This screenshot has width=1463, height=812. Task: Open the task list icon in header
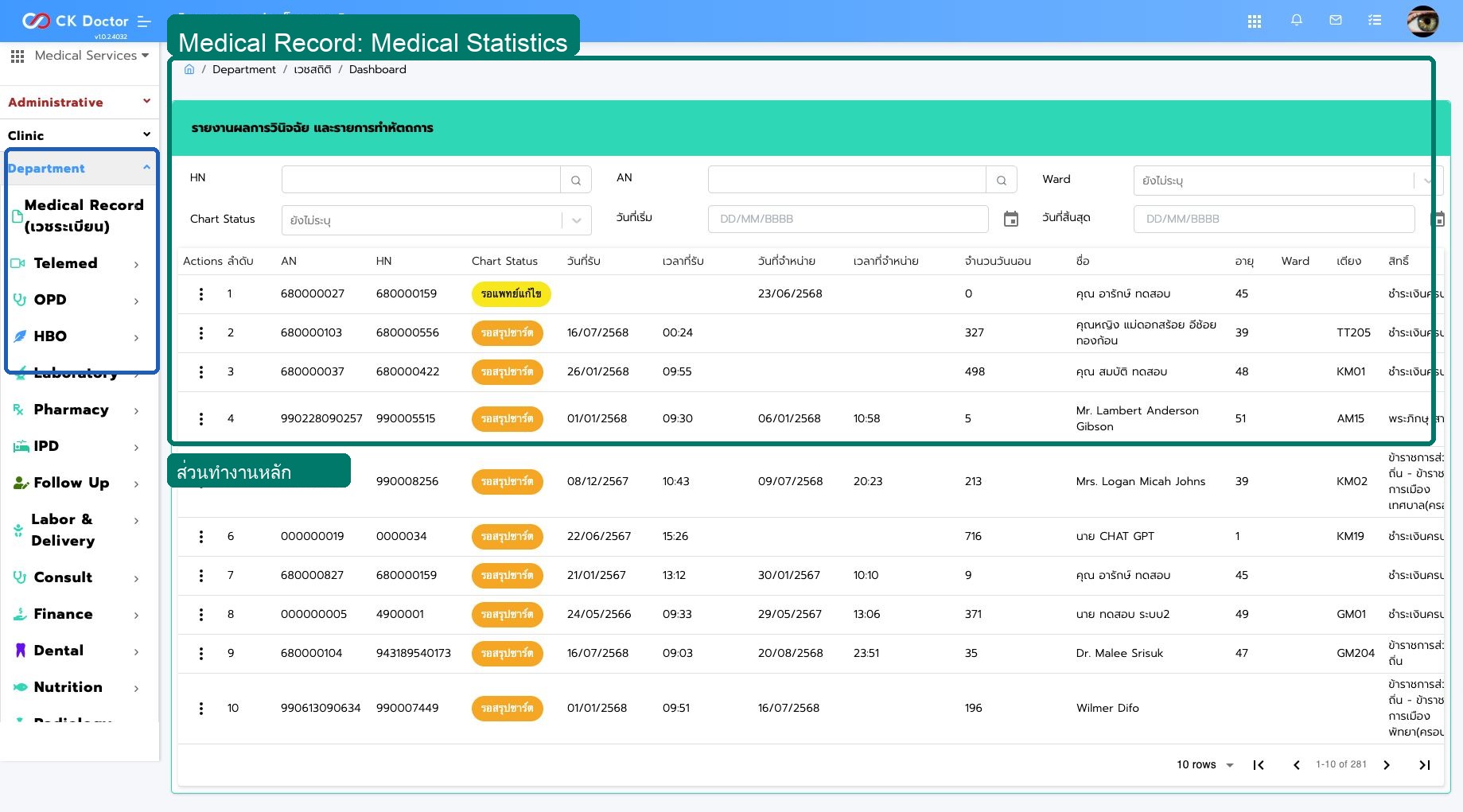[x=1375, y=20]
